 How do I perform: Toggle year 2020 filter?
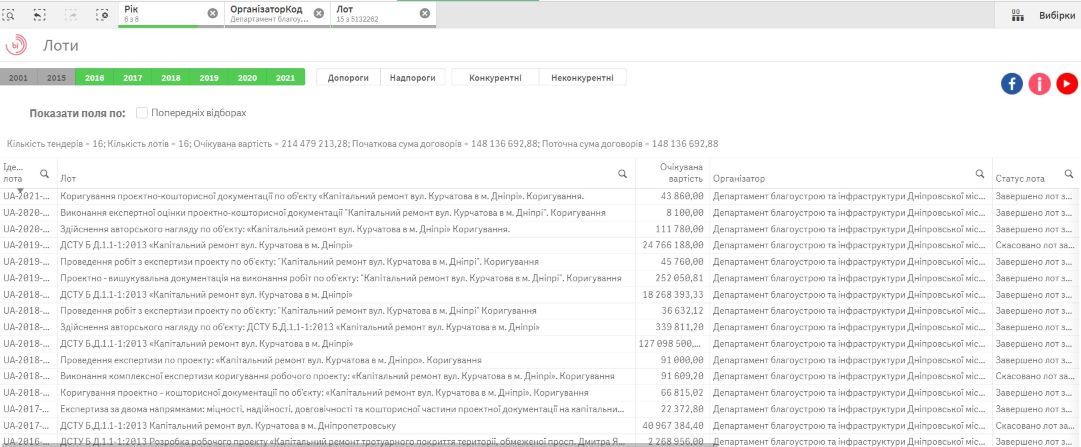(247, 78)
